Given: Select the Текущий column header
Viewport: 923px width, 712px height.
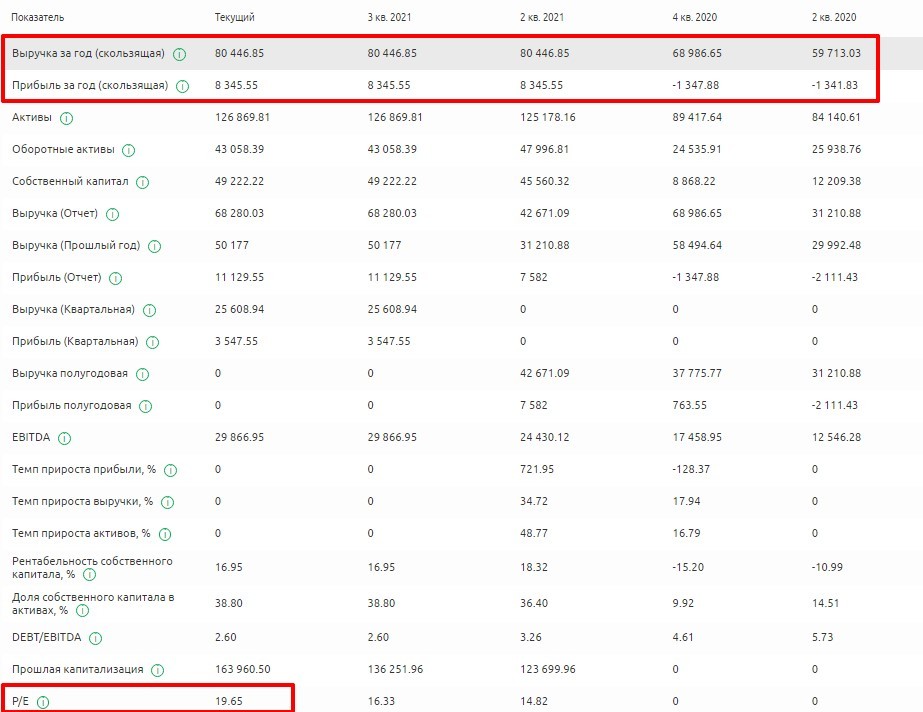Looking at the screenshot, I should coord(235,18).
